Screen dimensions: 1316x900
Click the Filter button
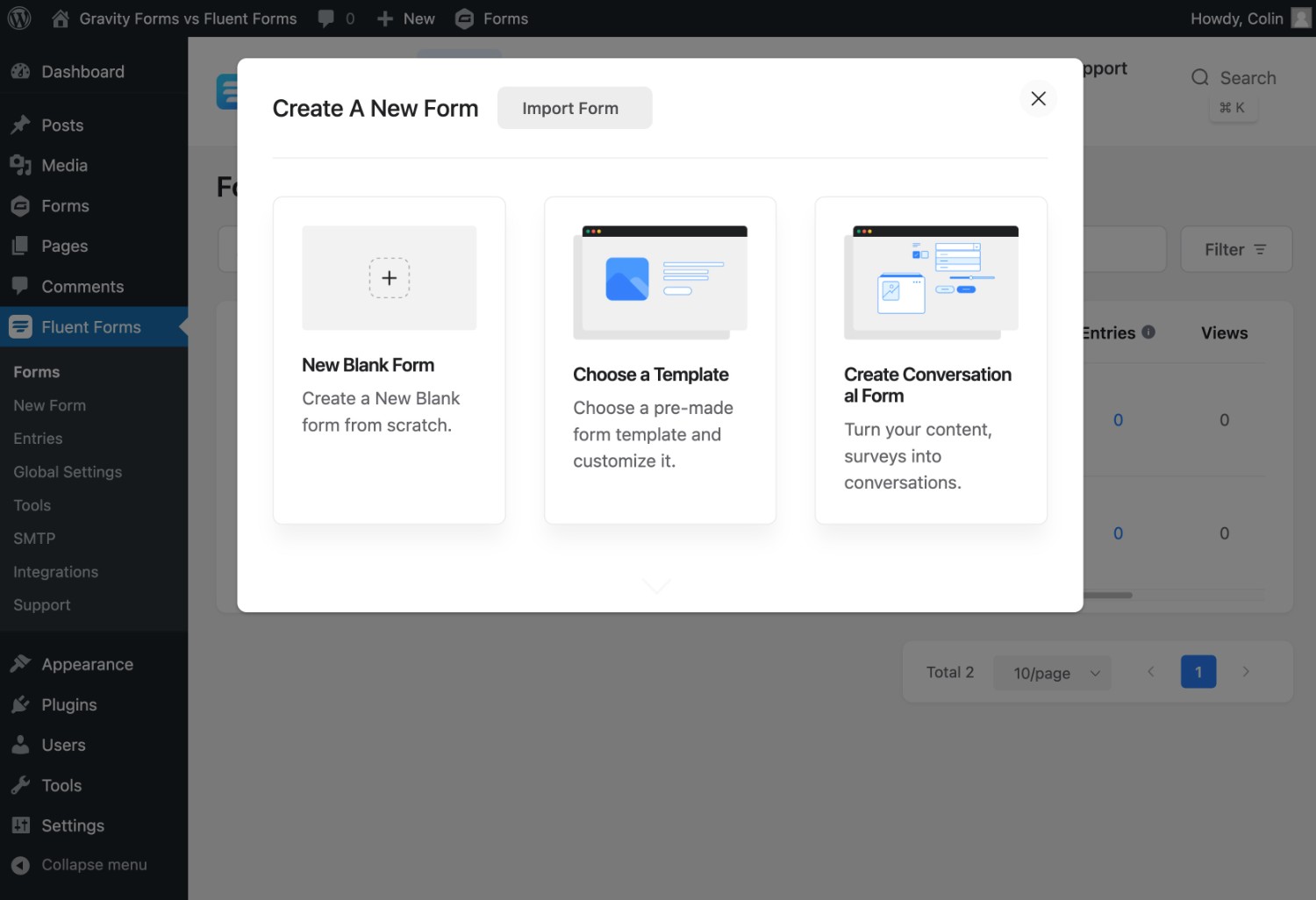coord(1236,250)
